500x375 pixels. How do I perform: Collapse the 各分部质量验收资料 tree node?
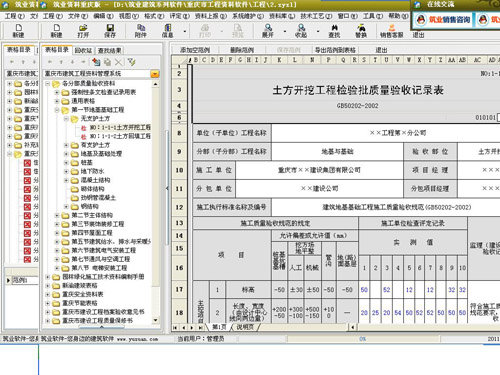pos(47,83)
